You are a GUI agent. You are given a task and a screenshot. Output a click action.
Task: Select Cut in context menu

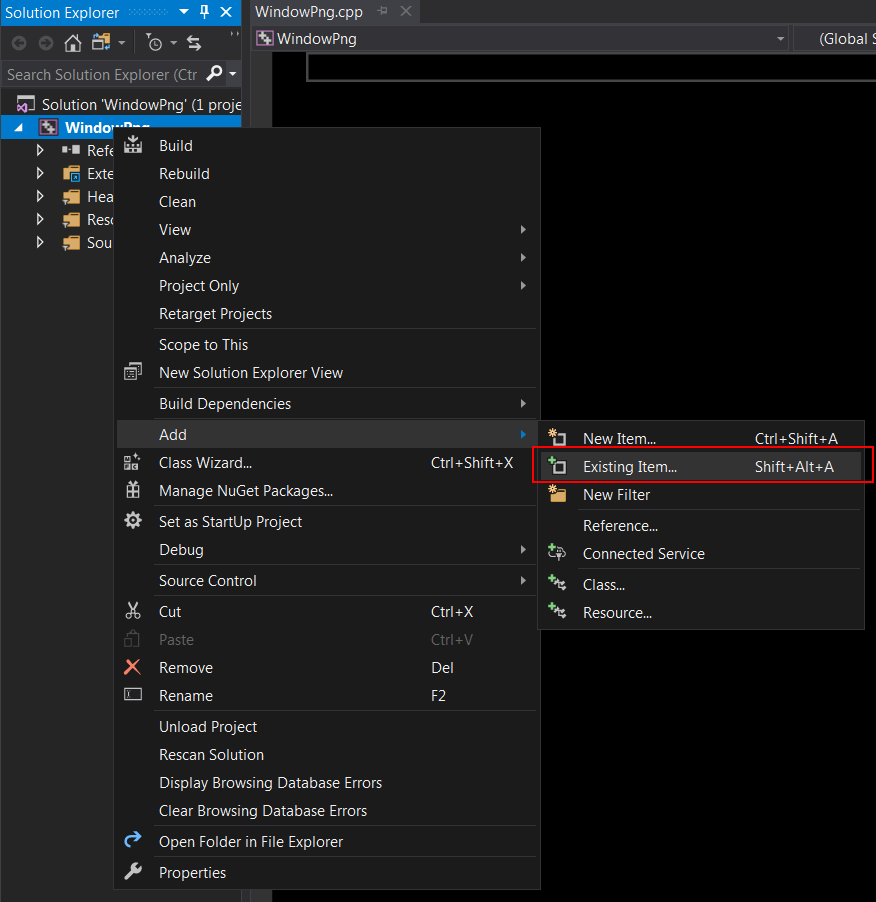pyautogui.click(x=327, y=611)
